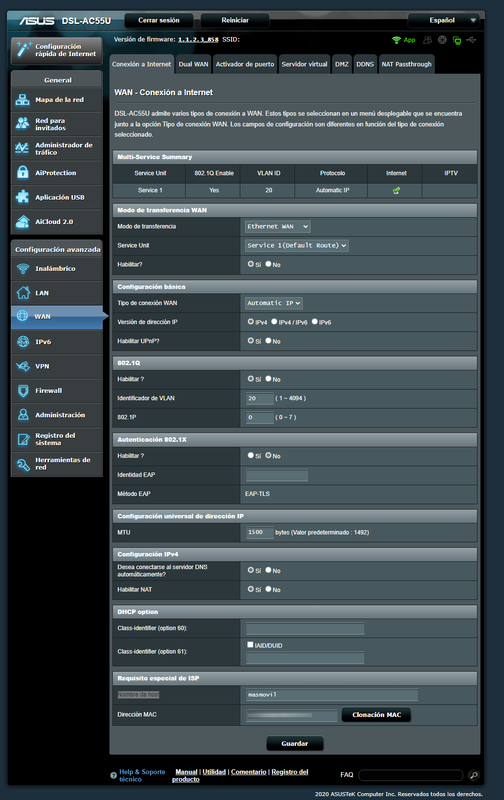Image resolution: width=504 pixels, height=800 pixels.
Task: Open Administrador de tráfico icon
Action: (x=22, y=148)
